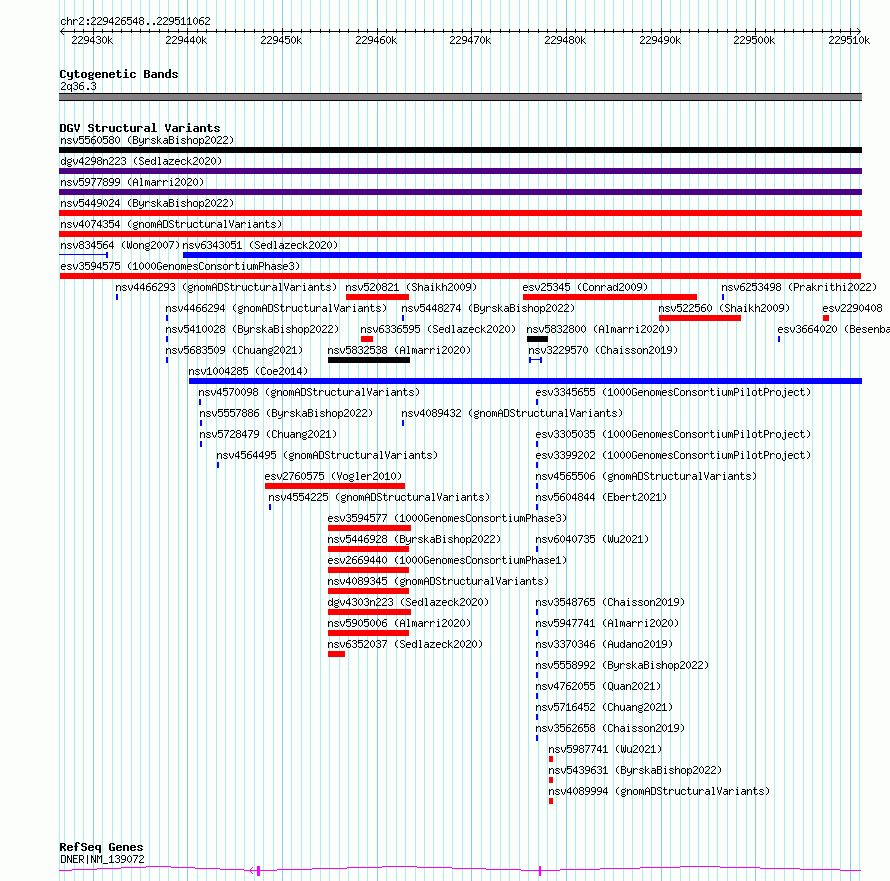Click the nsv4554225 variant label
The height and width of the screenshot is (881, 890).
click(x=379, y=497)
